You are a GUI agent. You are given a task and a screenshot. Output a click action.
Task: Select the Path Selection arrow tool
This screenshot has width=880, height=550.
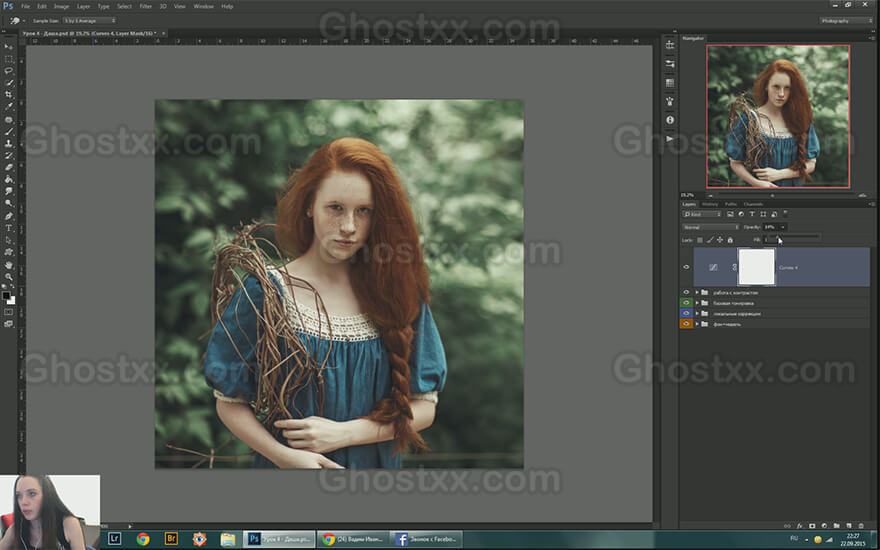[x=9, y=241]
